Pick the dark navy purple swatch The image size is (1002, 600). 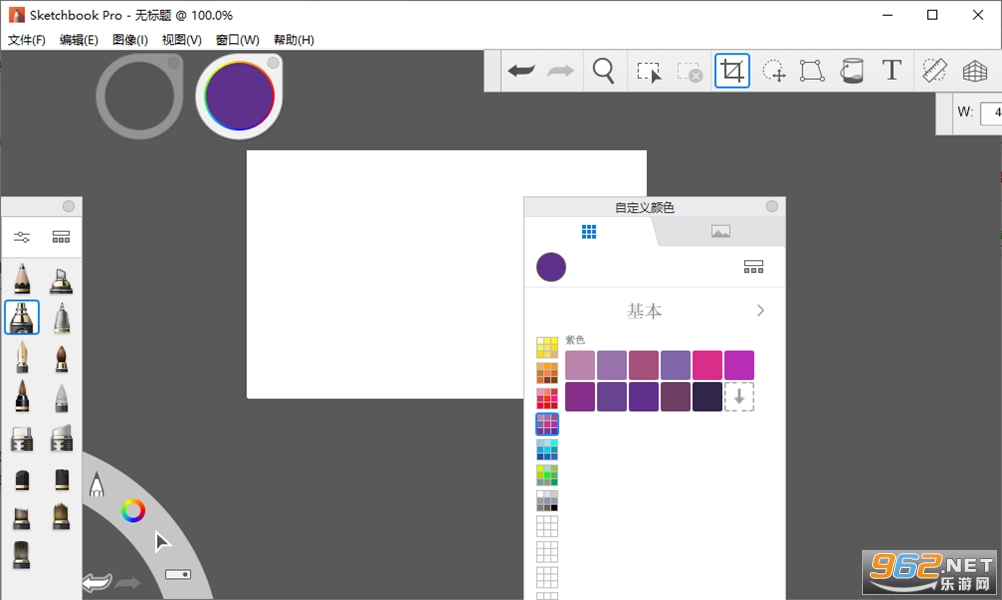pos(707,397)
